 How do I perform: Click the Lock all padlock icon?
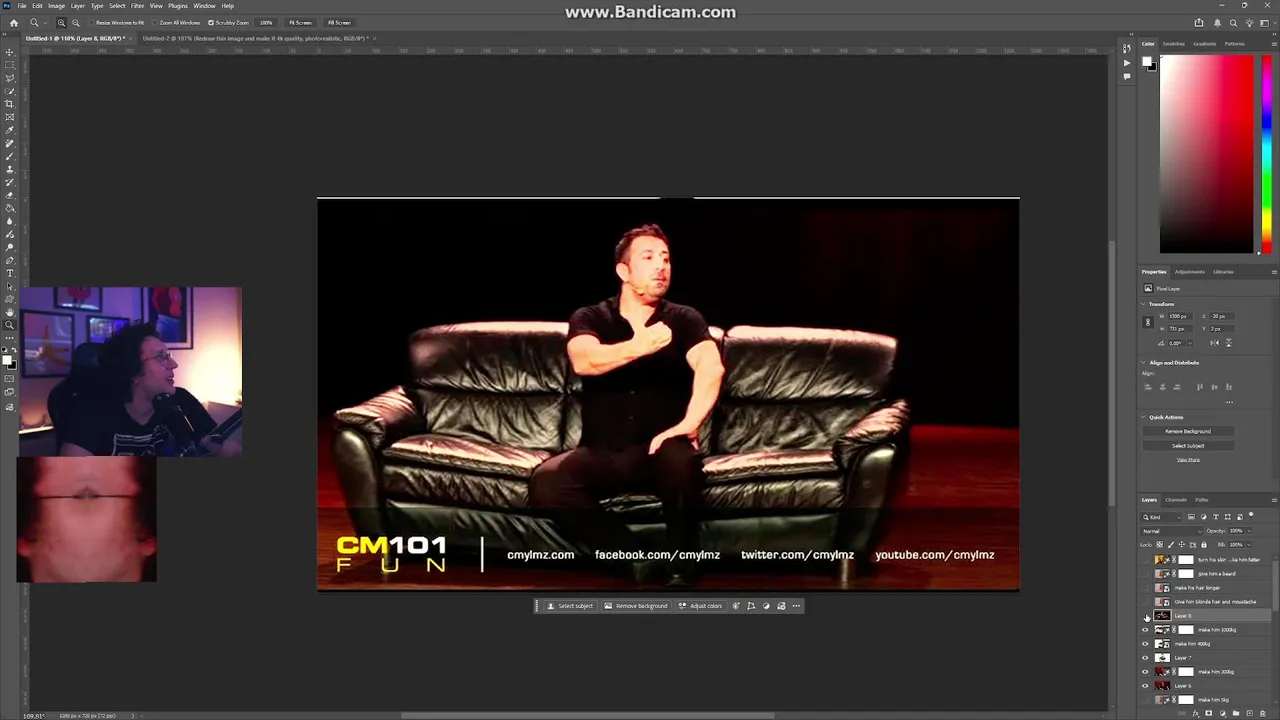click(x=1203, y=545)
